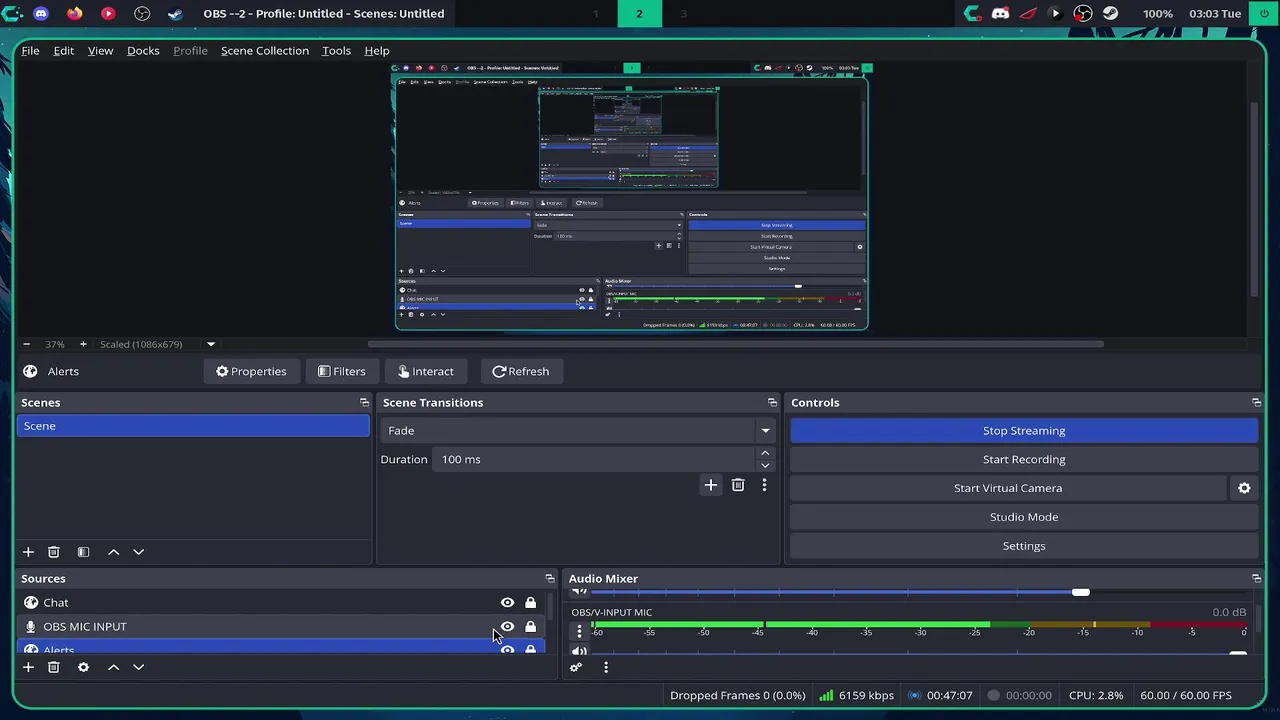Screen dimensions: 1280x720
Task: Add a new source with plus icon
Action: pyautogui.click(x=28, y=667)
